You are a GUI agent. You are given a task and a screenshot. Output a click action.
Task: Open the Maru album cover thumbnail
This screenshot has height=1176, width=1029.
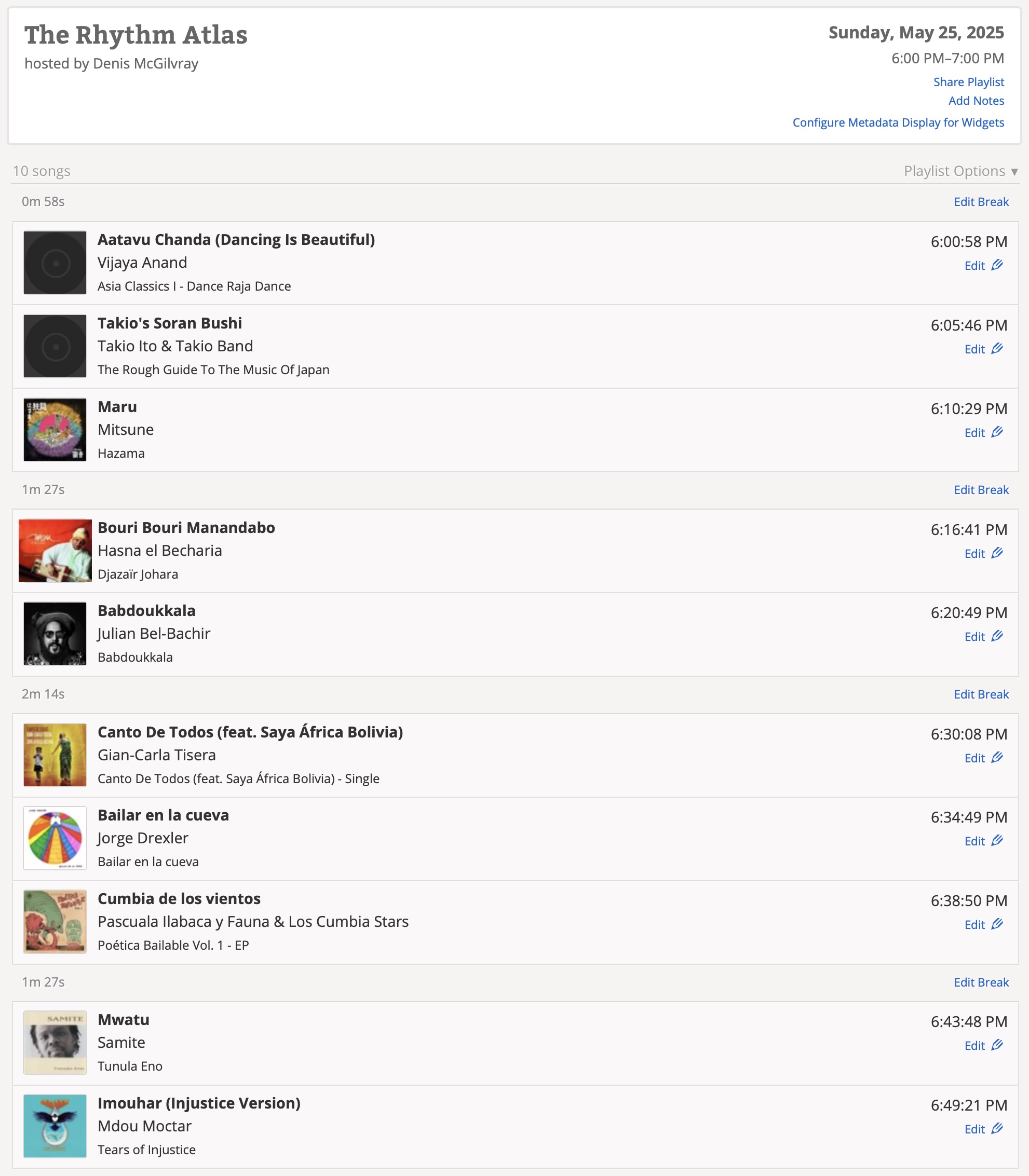pyautogui.click(x=55, y=430)
